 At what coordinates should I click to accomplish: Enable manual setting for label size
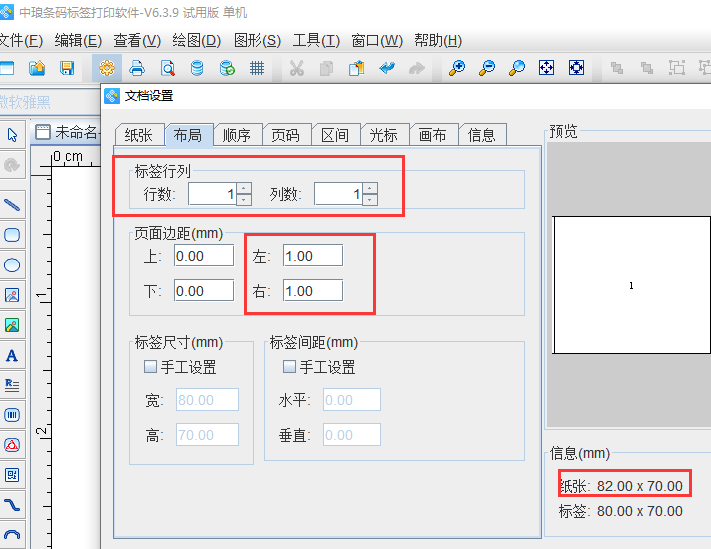pyautogui.click(x=150, y=366)
